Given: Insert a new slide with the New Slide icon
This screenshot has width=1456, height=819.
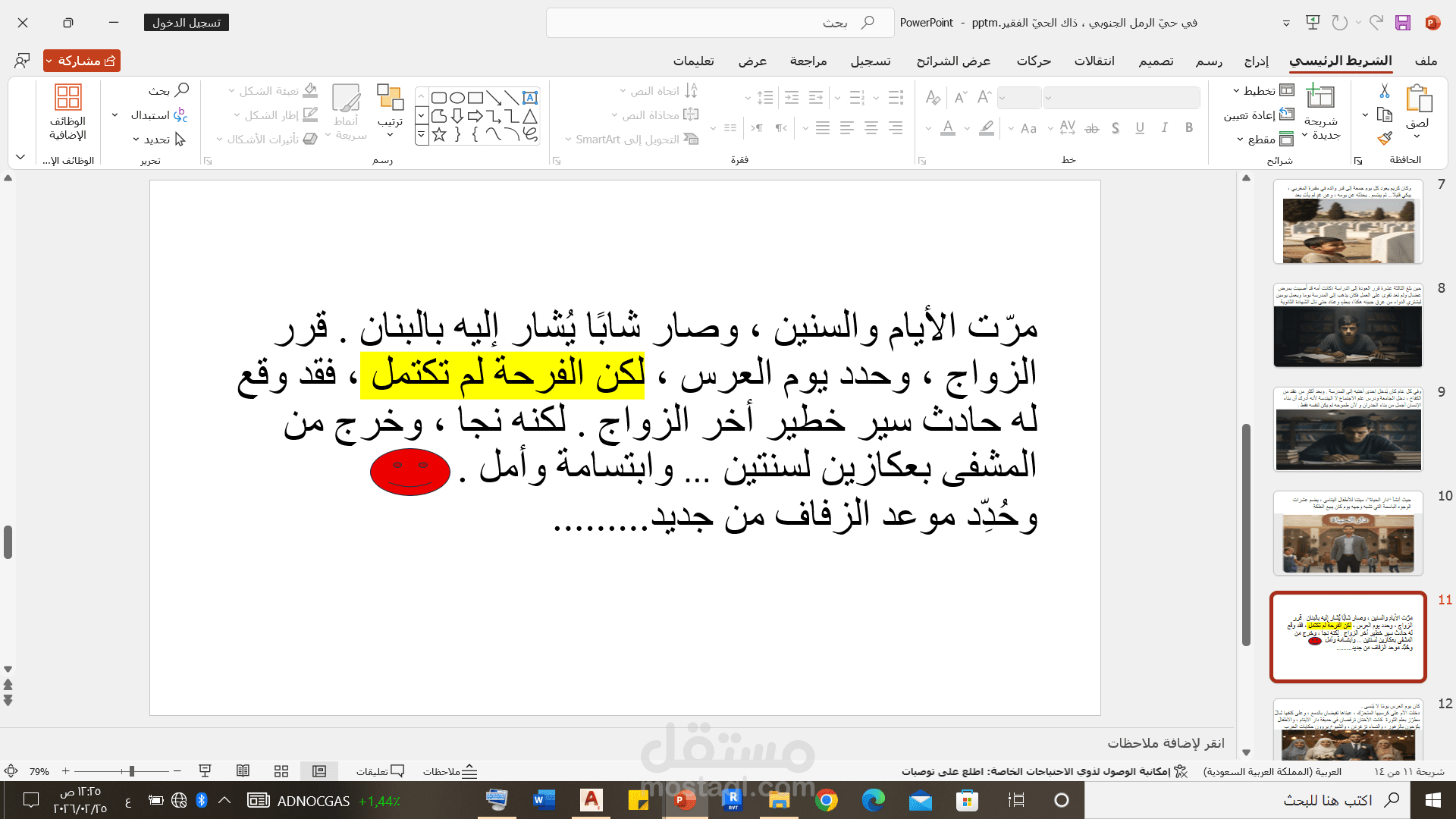Looking at the screenshot, I should 1320,97.
